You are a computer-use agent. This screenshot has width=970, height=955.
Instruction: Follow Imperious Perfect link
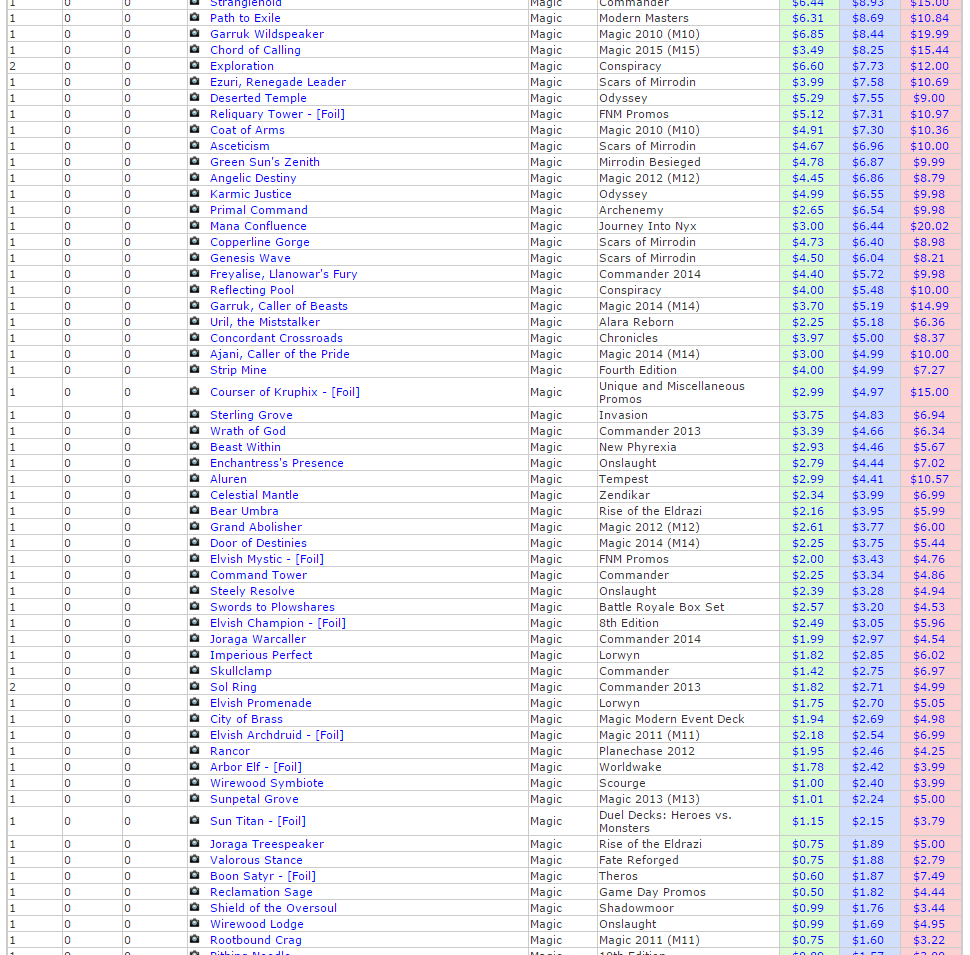coord(261,656)
